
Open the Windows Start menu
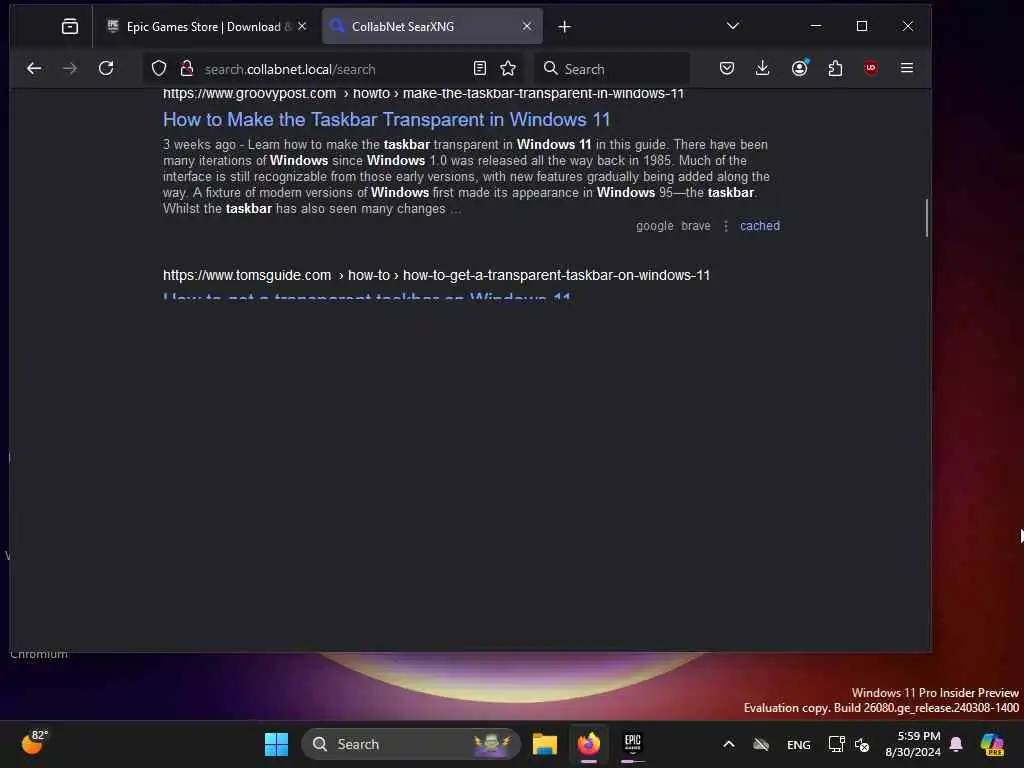coord(276,744)
